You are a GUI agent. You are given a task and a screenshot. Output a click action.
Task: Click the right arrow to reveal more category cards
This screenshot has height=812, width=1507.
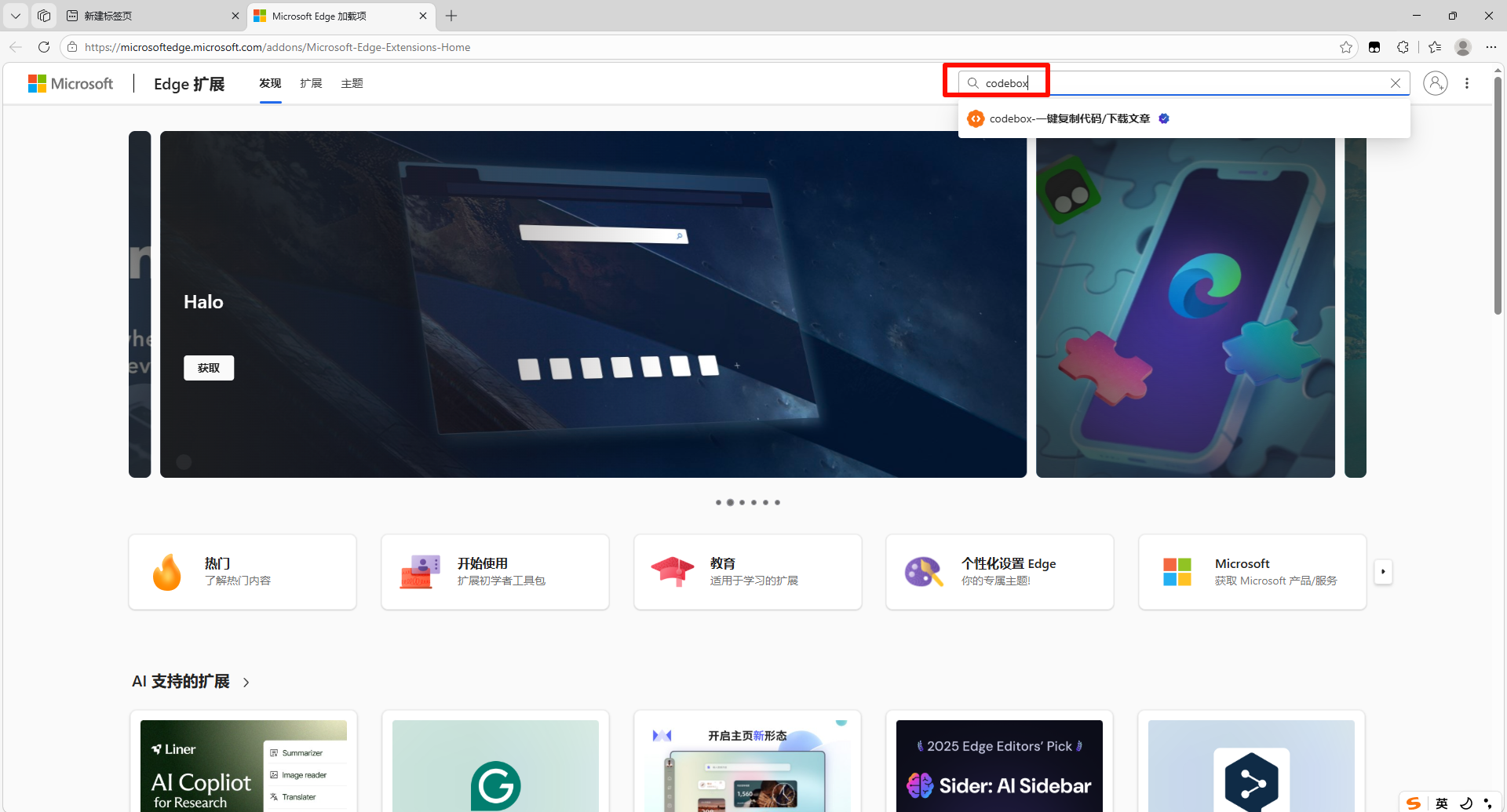point(1383,572)
